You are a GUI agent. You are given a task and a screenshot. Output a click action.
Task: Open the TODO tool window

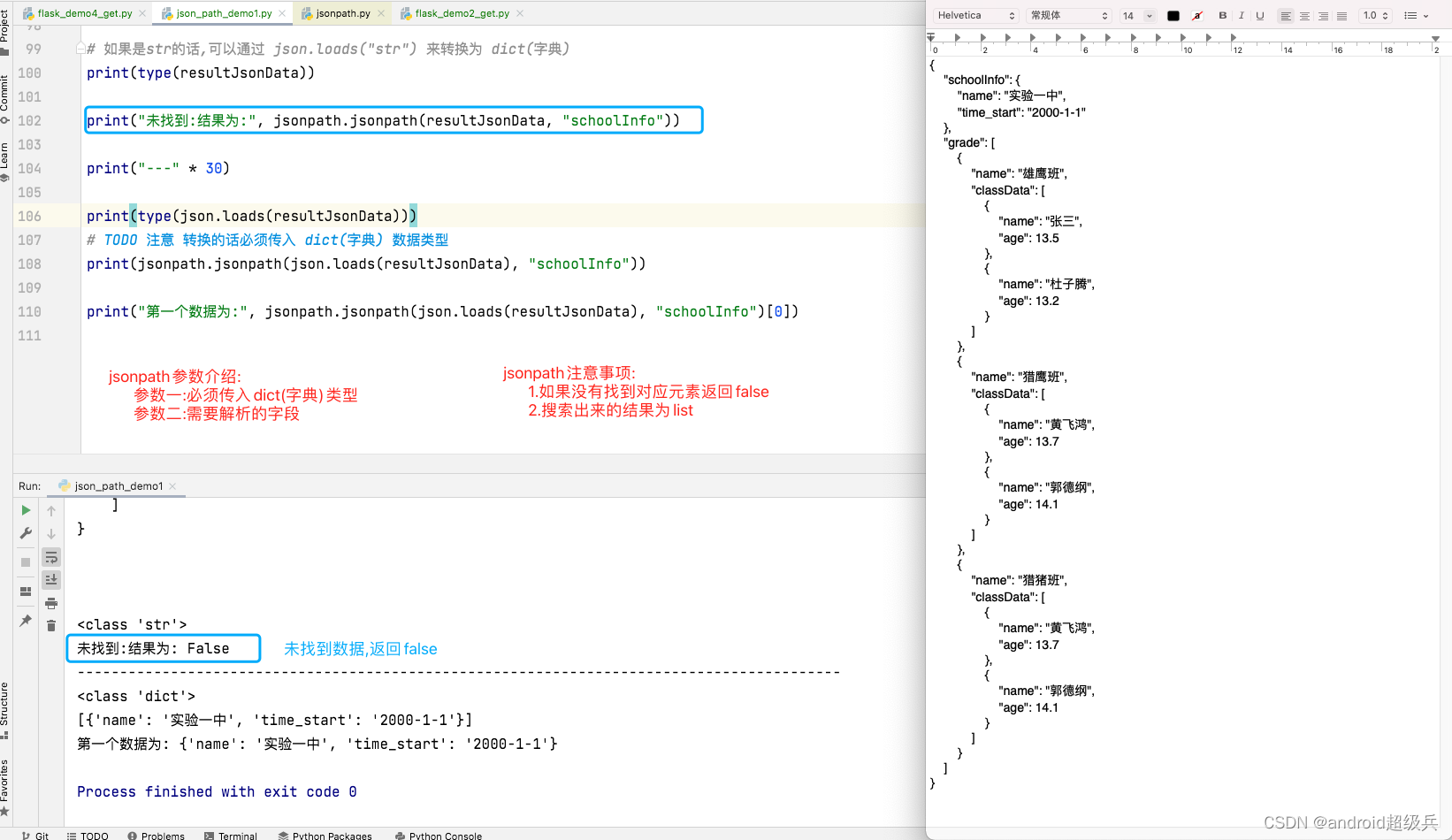click(x=88, y=836)
